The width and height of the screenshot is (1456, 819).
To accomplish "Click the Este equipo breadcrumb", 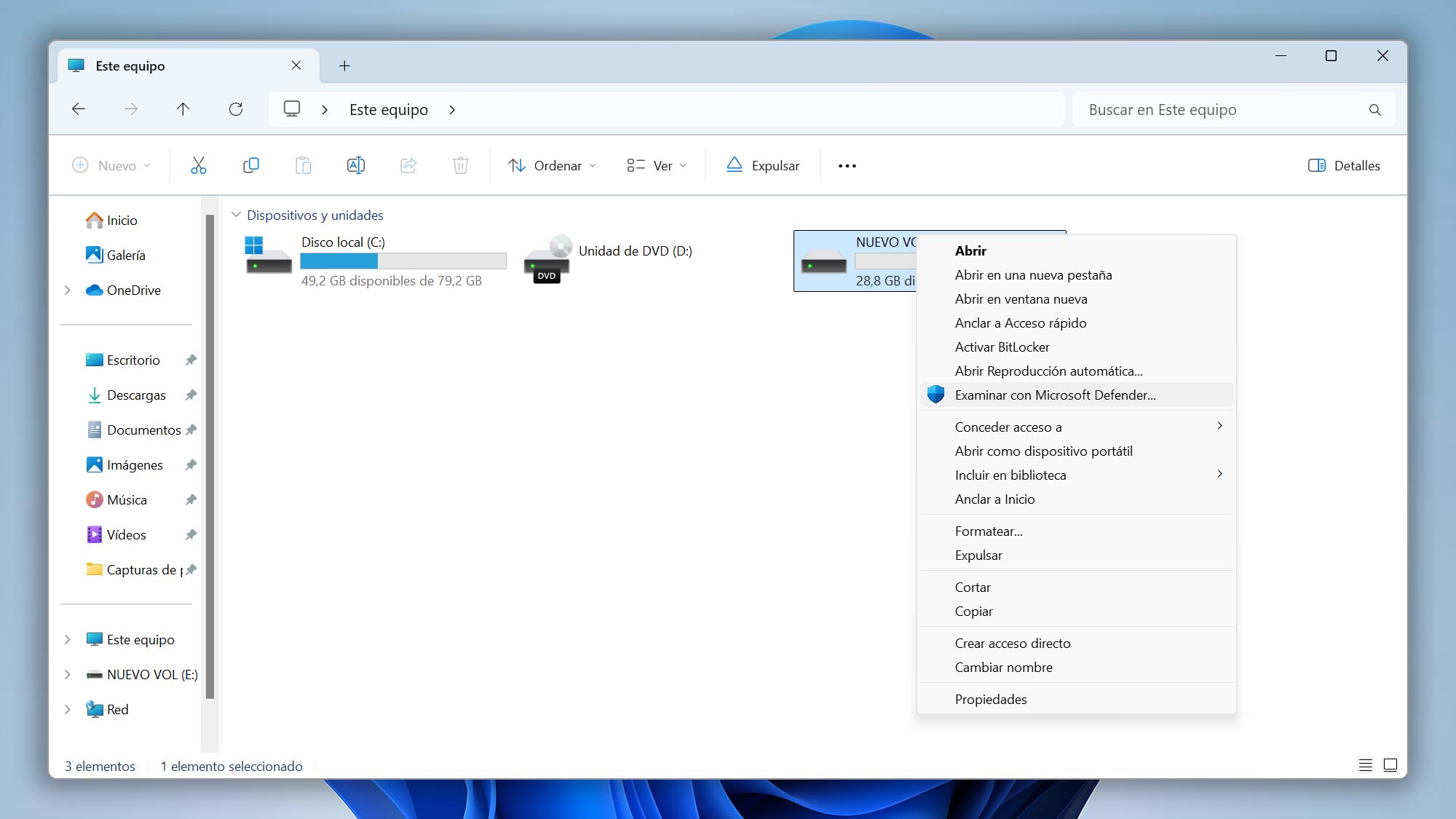I will [x=389, y=109].
